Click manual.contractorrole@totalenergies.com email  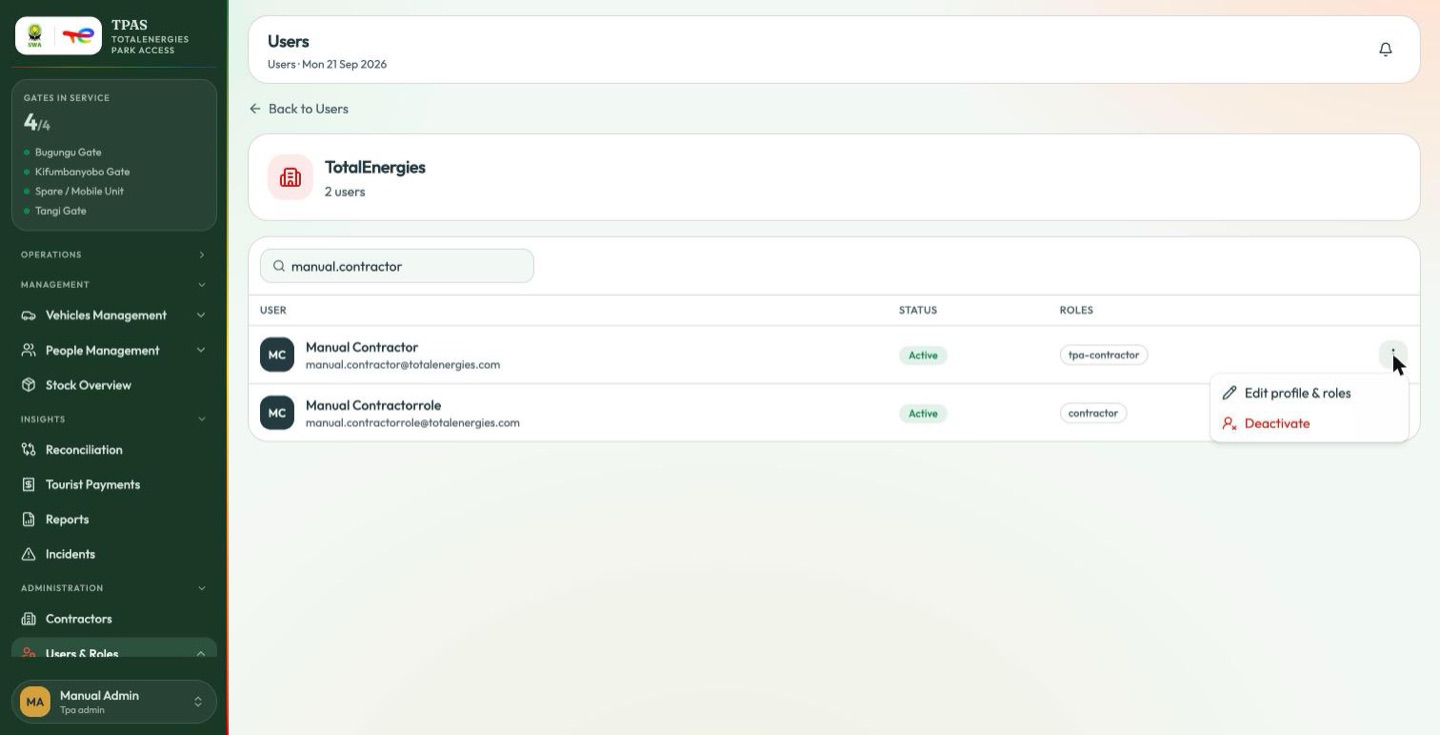[413, 423]
